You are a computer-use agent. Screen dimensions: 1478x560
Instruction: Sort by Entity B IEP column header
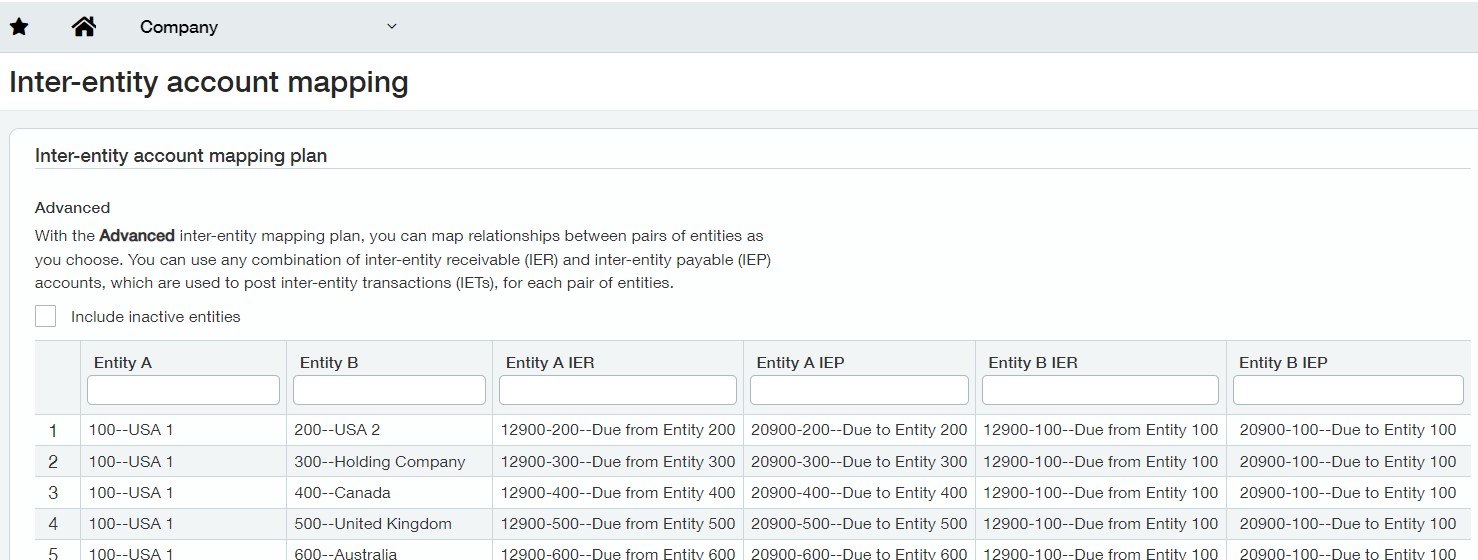tap(1283, 363)
